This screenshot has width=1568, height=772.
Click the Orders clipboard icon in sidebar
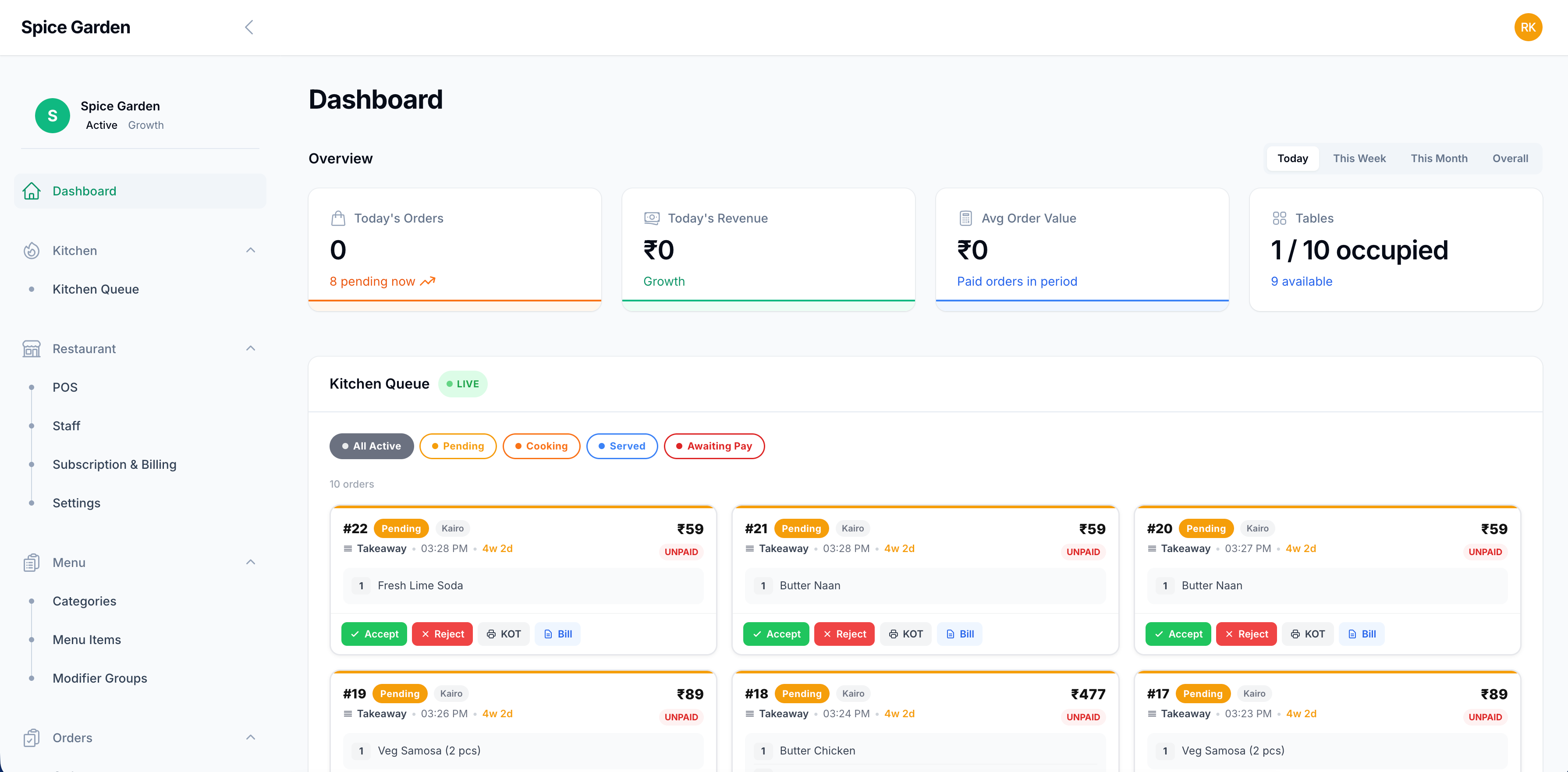pyautogui.click(x=31, y=737)
